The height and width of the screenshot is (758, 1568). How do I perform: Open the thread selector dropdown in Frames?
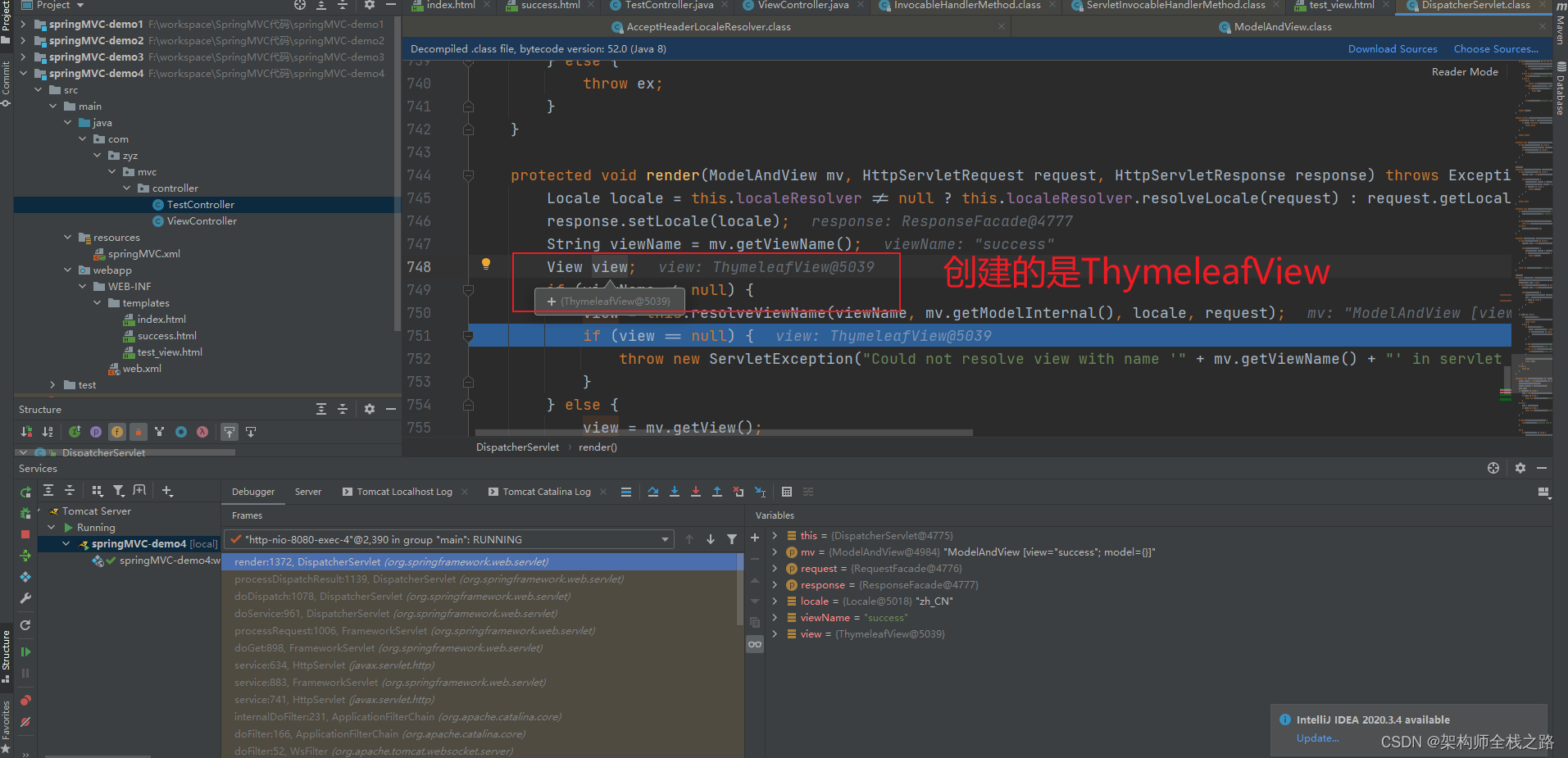pos(665,539)
